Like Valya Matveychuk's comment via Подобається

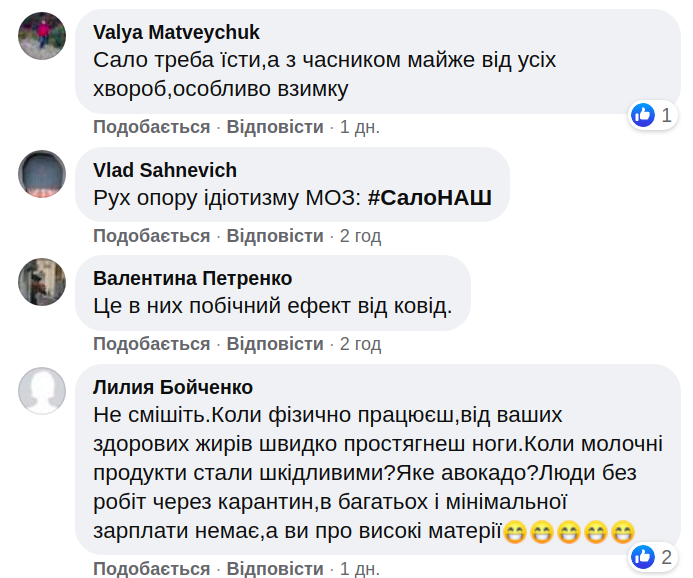152,127
